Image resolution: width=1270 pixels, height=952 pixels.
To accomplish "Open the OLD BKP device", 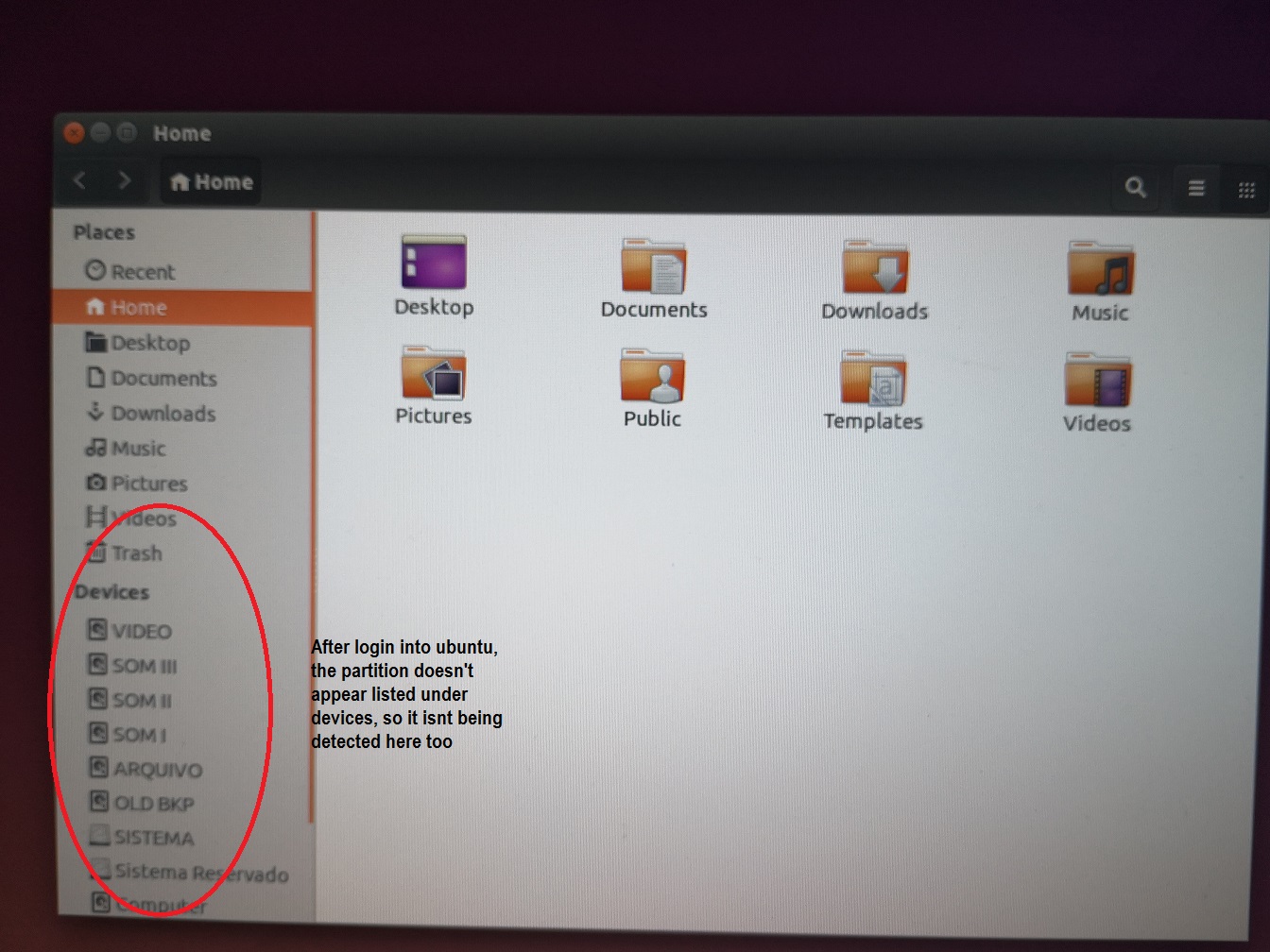I will 182,803.
